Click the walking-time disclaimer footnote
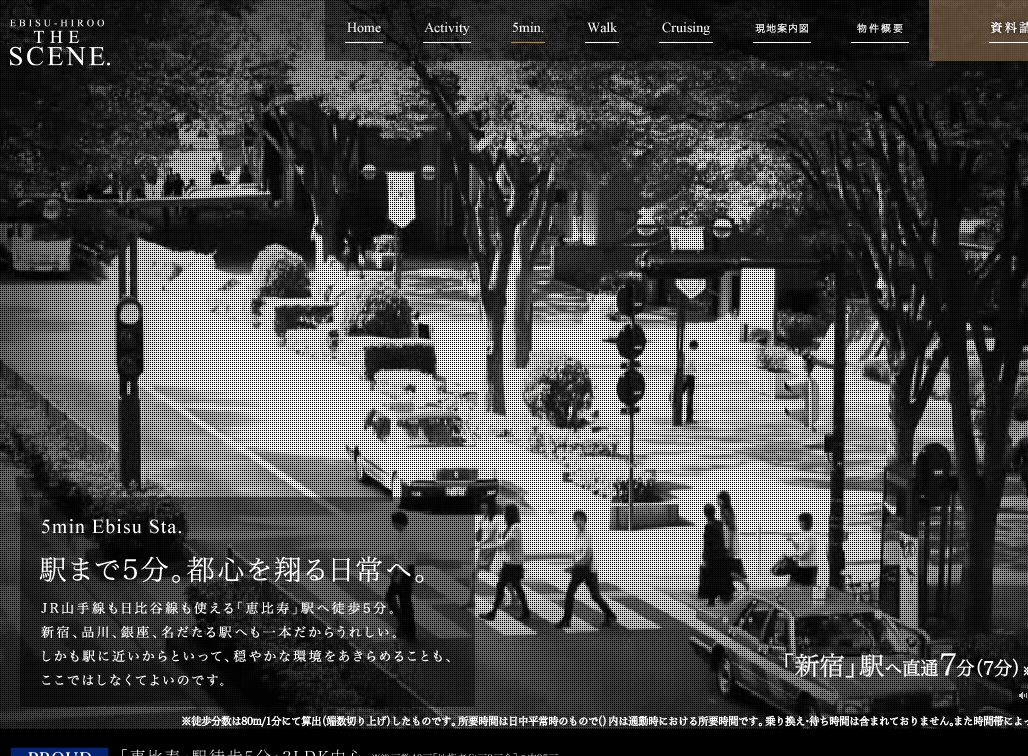 pos(600,721)
